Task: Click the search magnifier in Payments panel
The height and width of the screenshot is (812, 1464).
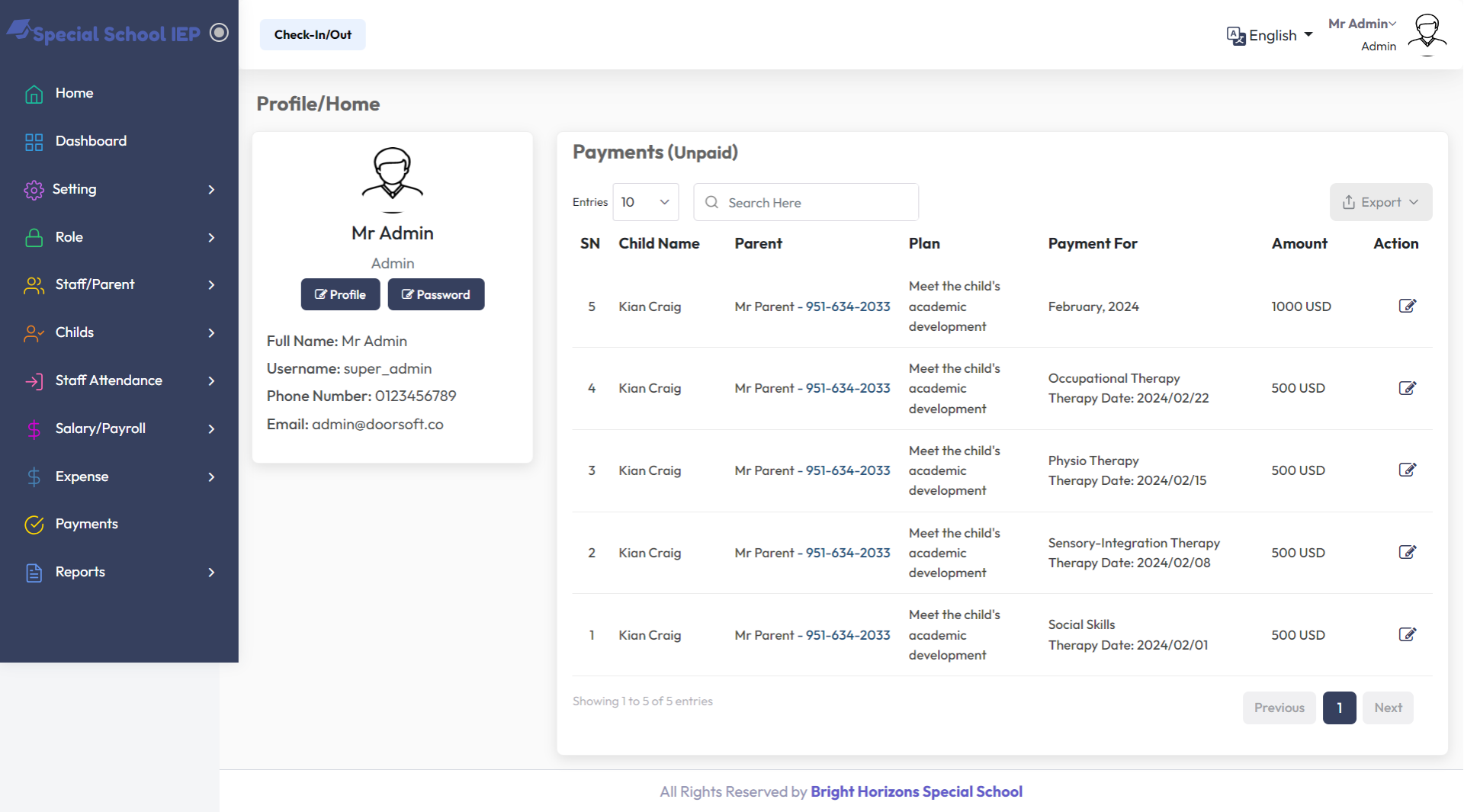Action: click(x=711, y=202)
